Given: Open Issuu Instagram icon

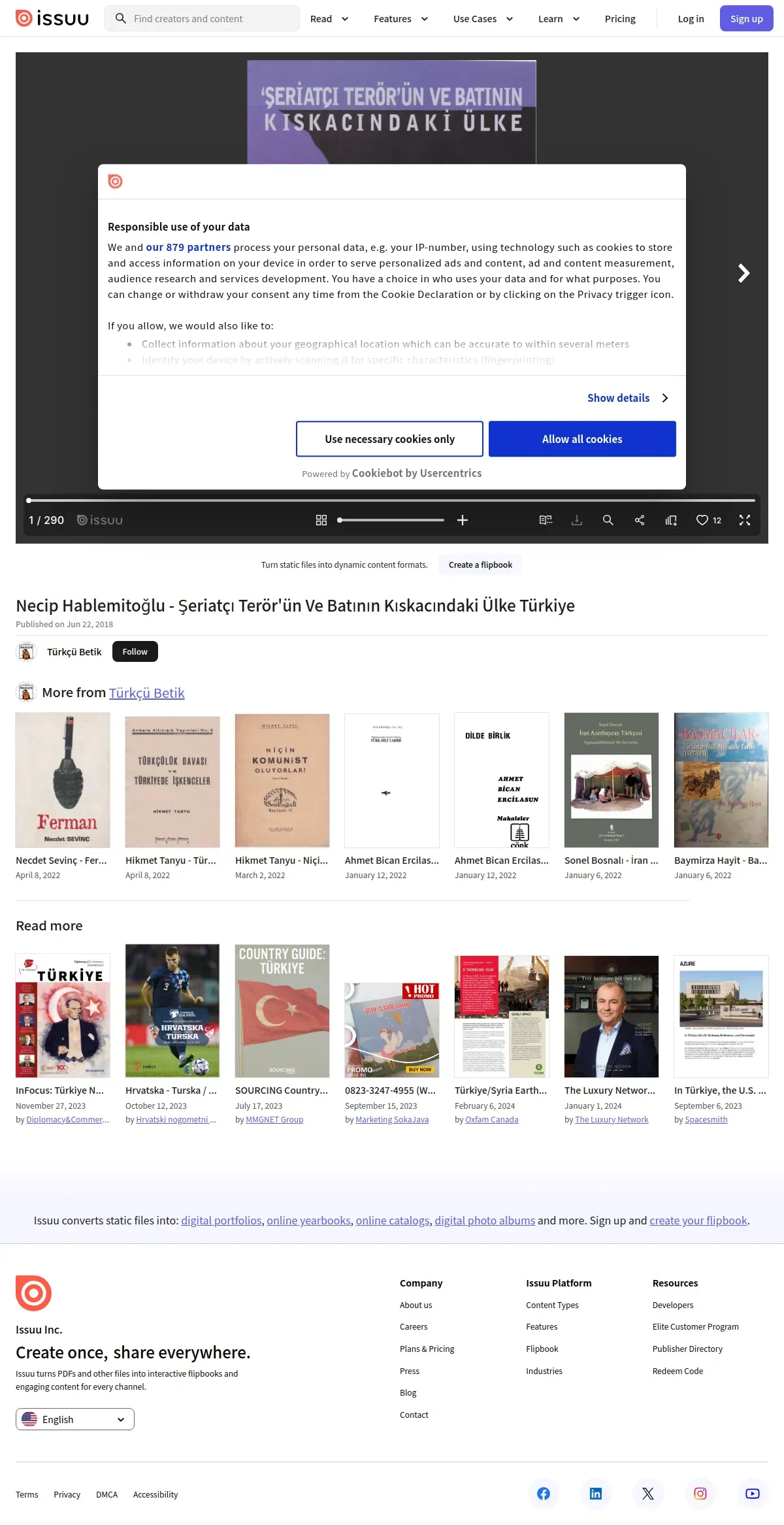Looking at the screenshot, I should pyautogui.click(x=700, y=1494).
